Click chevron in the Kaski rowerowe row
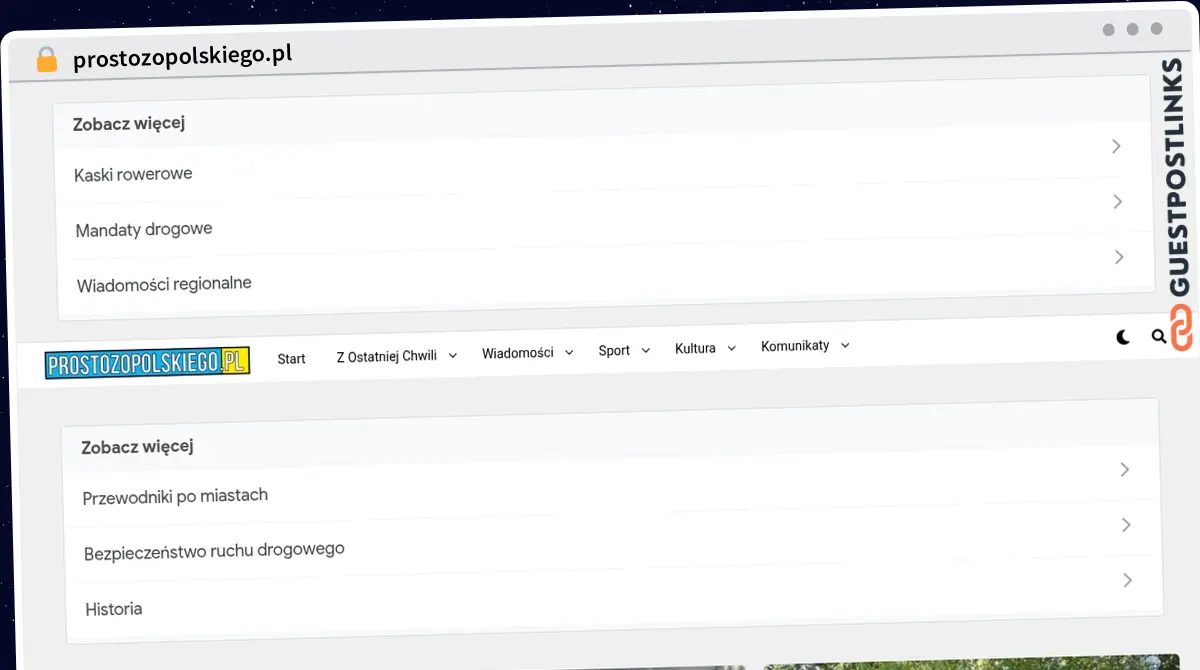Screen dimensions: 1200x670 1116,146
